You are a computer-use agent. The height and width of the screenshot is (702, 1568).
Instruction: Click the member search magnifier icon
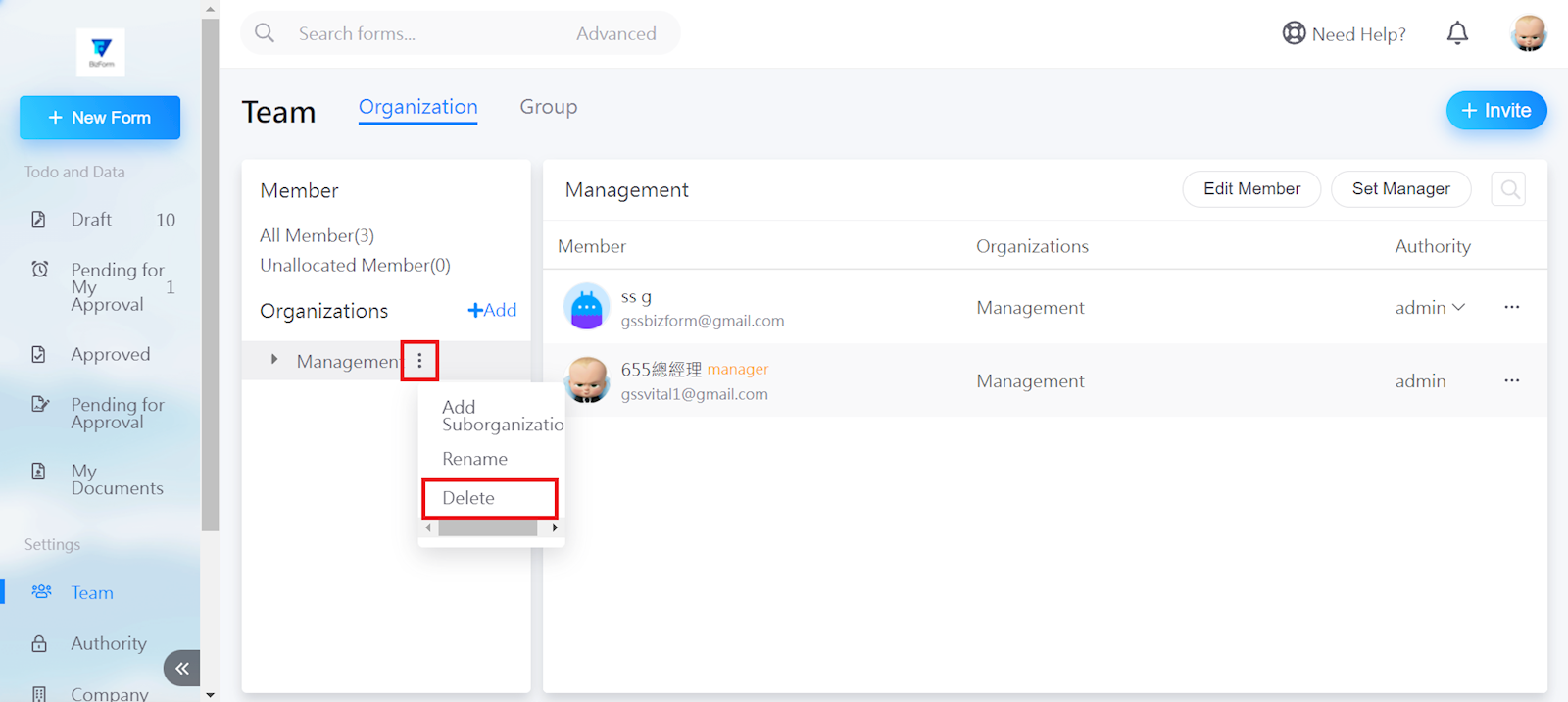(x=1509, y=189)
